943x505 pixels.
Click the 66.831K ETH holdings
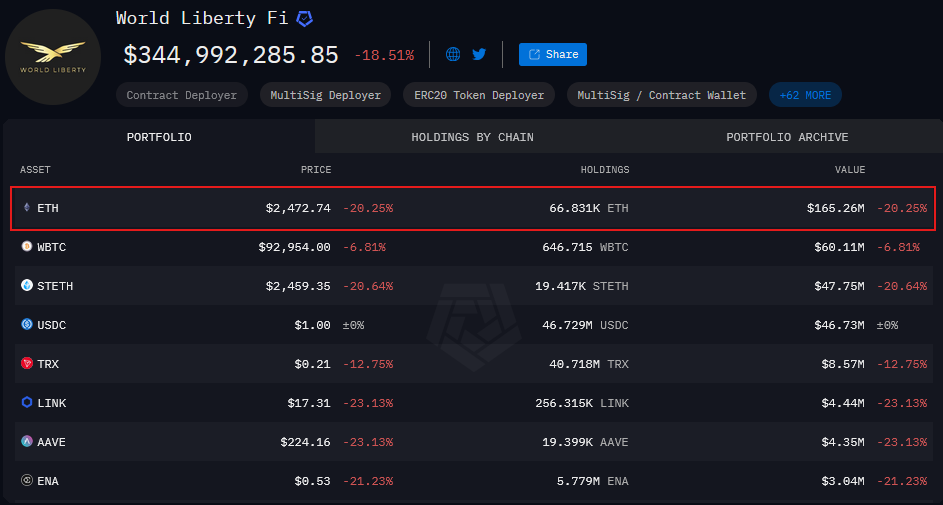589,209
